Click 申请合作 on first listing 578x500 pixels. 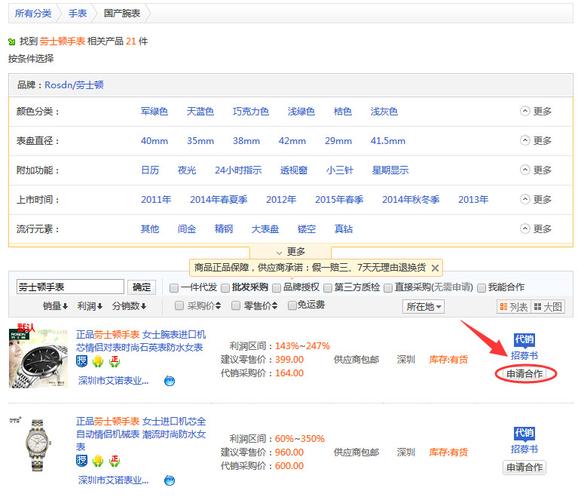[525, 374]
